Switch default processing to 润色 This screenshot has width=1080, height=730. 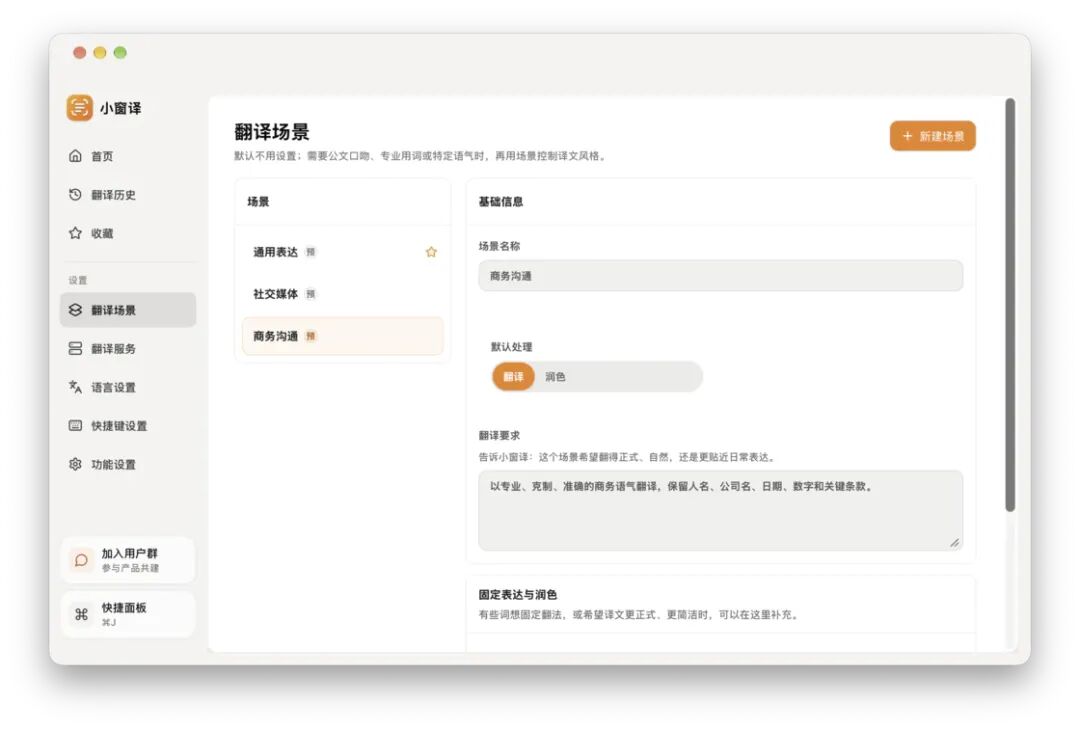click(555, 377)
